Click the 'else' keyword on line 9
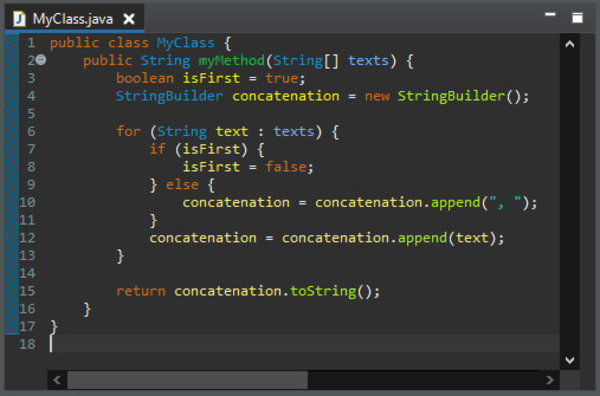Image resolution: width=600 pixels, height=396 pixels. point(183,185)
